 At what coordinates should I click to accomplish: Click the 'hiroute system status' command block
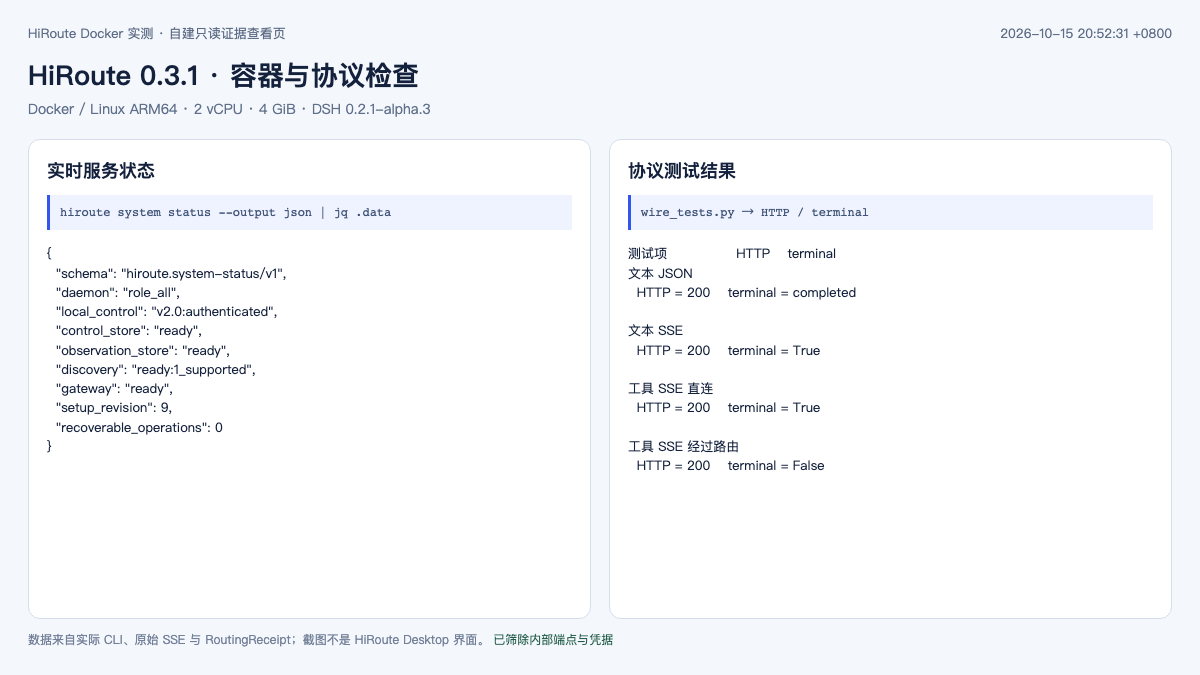tap(309, 212)
